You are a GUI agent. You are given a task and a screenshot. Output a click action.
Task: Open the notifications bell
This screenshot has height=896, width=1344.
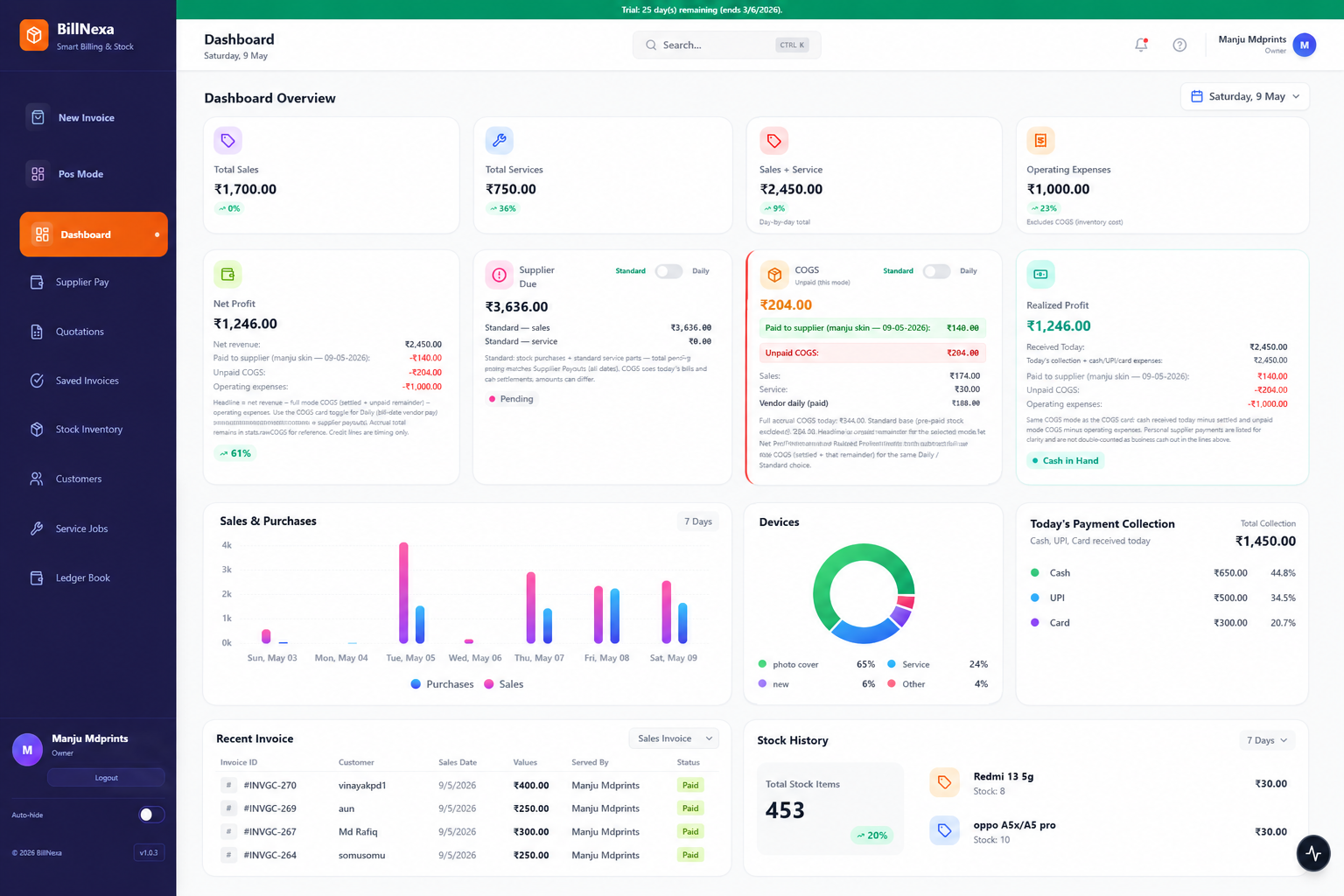pyautogui.click(x=1141, y=45)
